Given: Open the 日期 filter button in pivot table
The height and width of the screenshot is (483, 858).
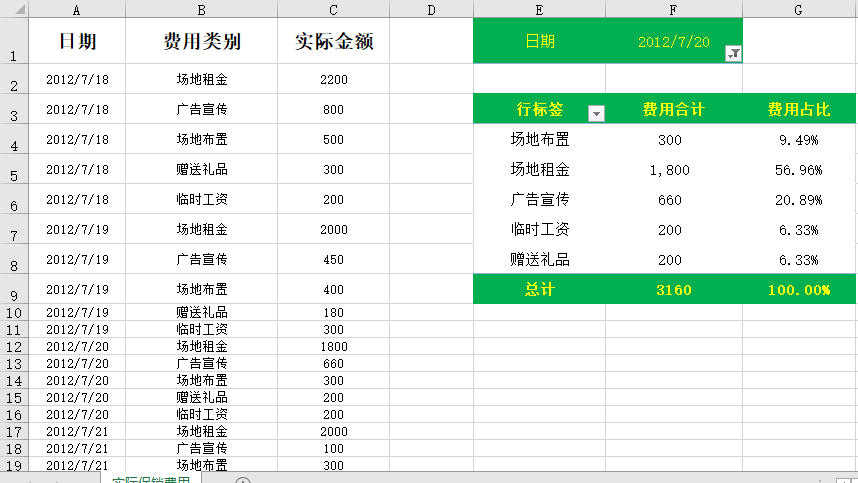Looking at the screenshot, I should (x=732, y=54).
